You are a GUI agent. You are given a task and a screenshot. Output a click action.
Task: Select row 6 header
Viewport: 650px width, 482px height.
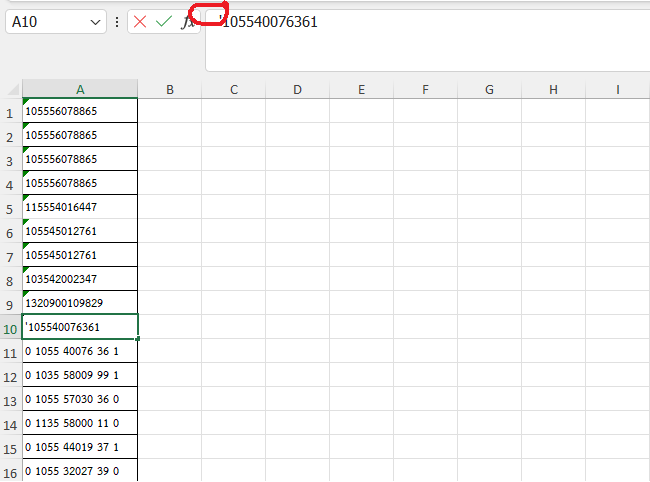10,233
